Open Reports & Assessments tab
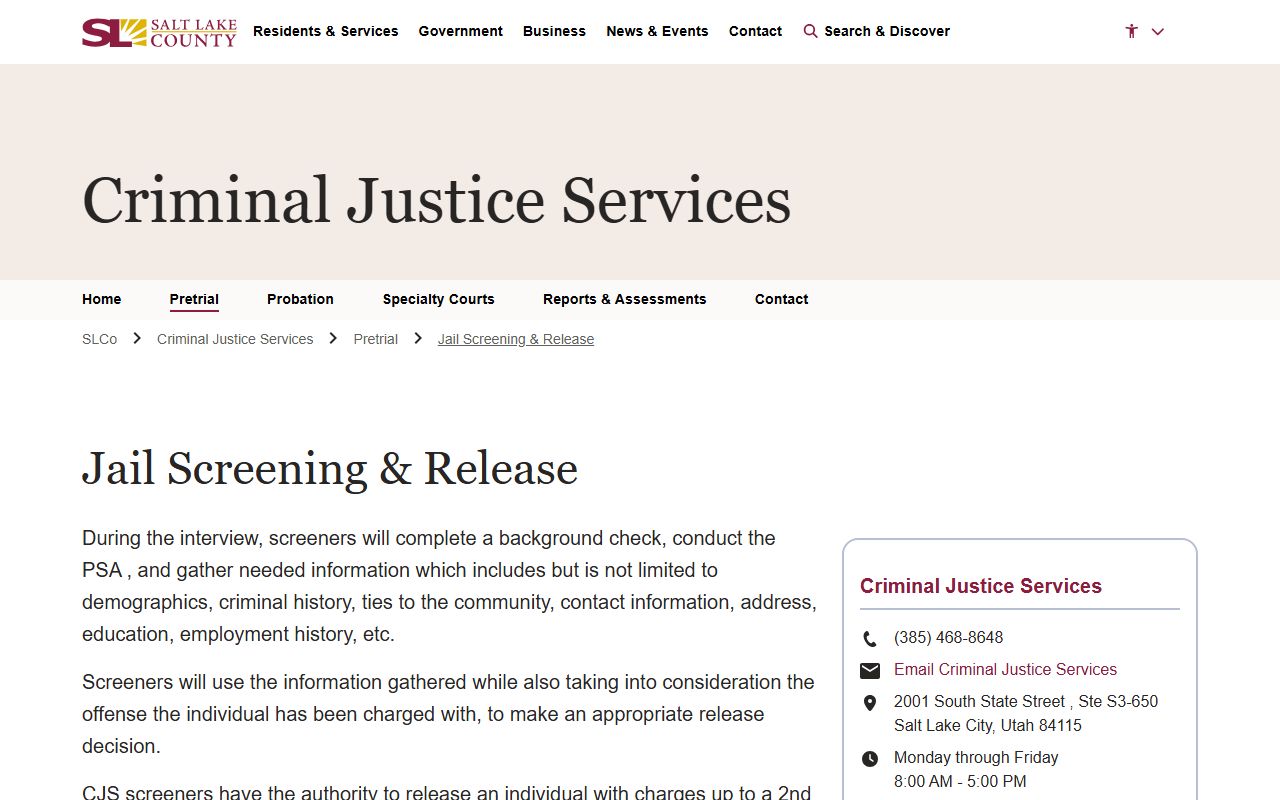Image resolution: width=1280 pixels, height=800 pixels. (625, 299)
